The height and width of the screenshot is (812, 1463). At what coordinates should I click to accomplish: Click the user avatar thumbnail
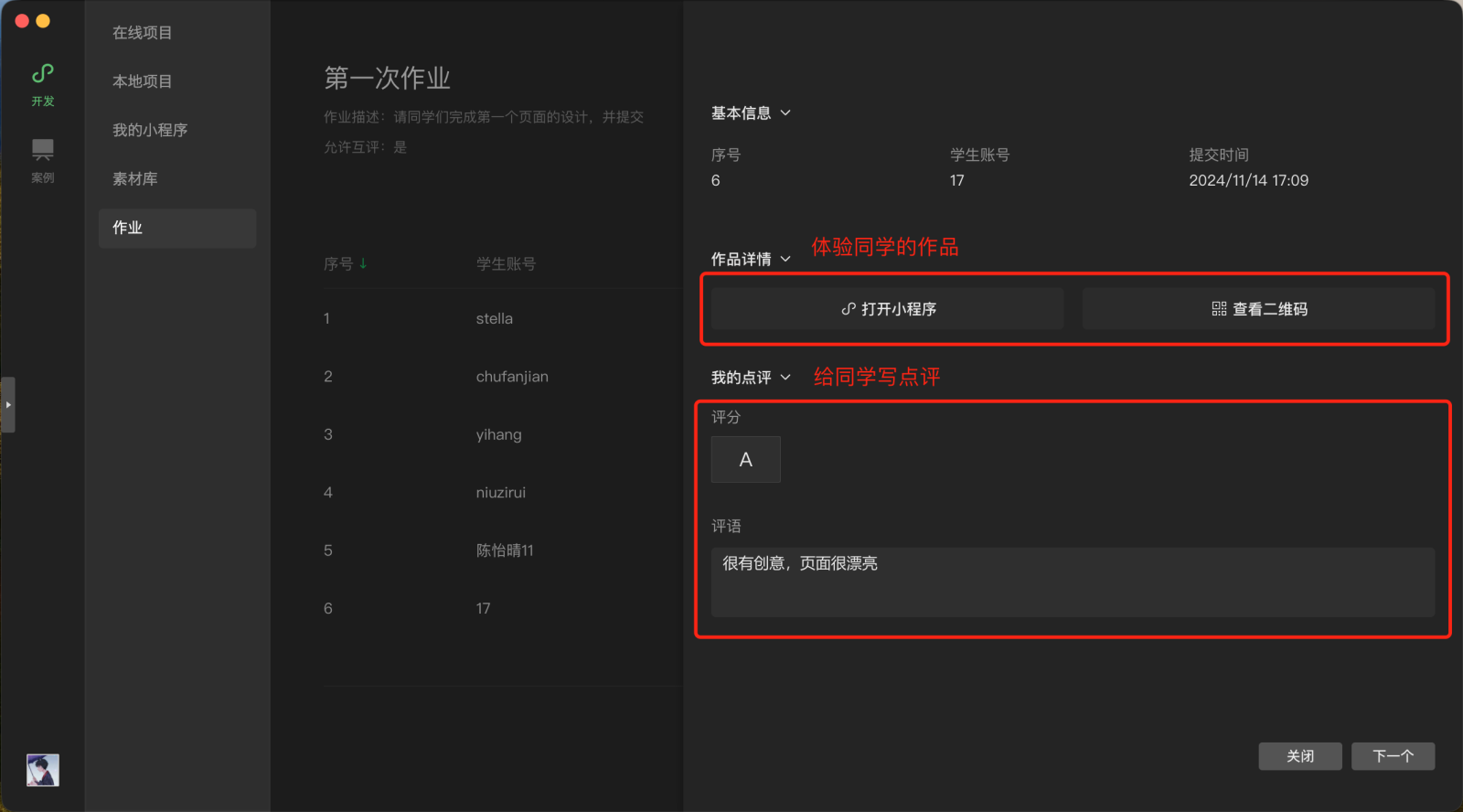tap(43, 770)
